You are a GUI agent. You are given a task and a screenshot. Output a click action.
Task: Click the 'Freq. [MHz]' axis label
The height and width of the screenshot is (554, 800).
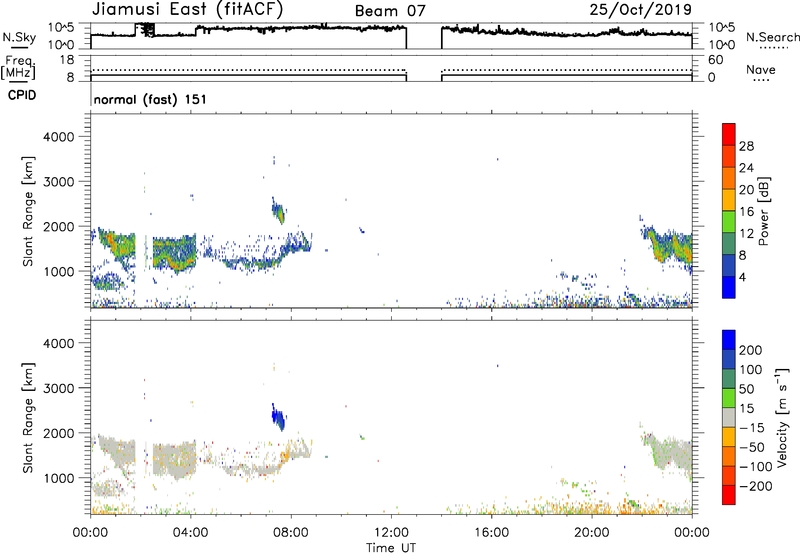coord(18,67)
